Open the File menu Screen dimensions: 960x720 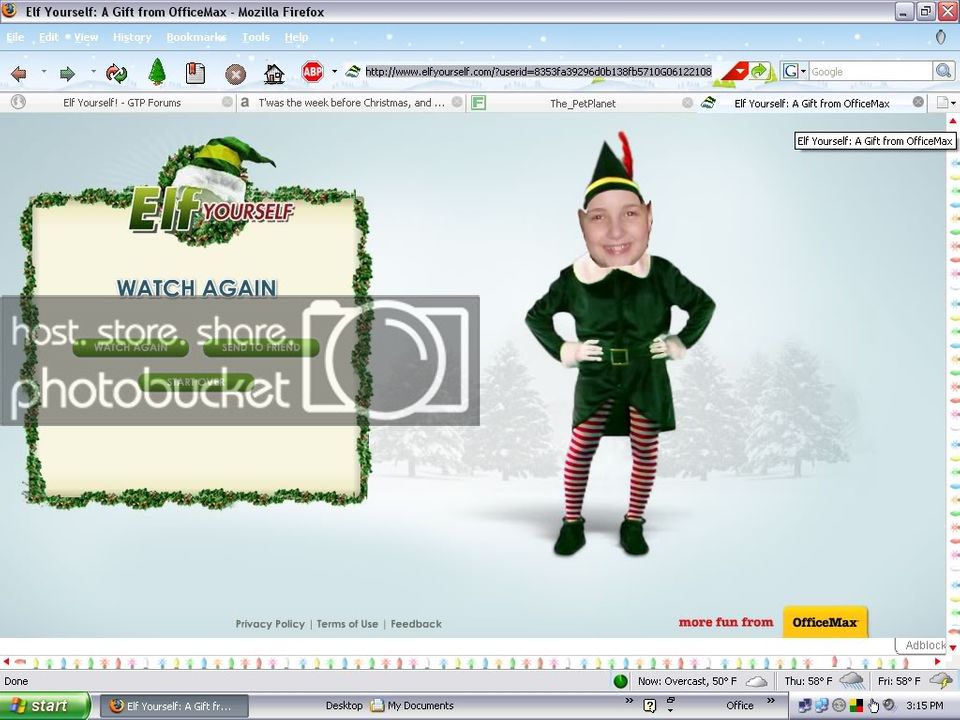(15, 37)
